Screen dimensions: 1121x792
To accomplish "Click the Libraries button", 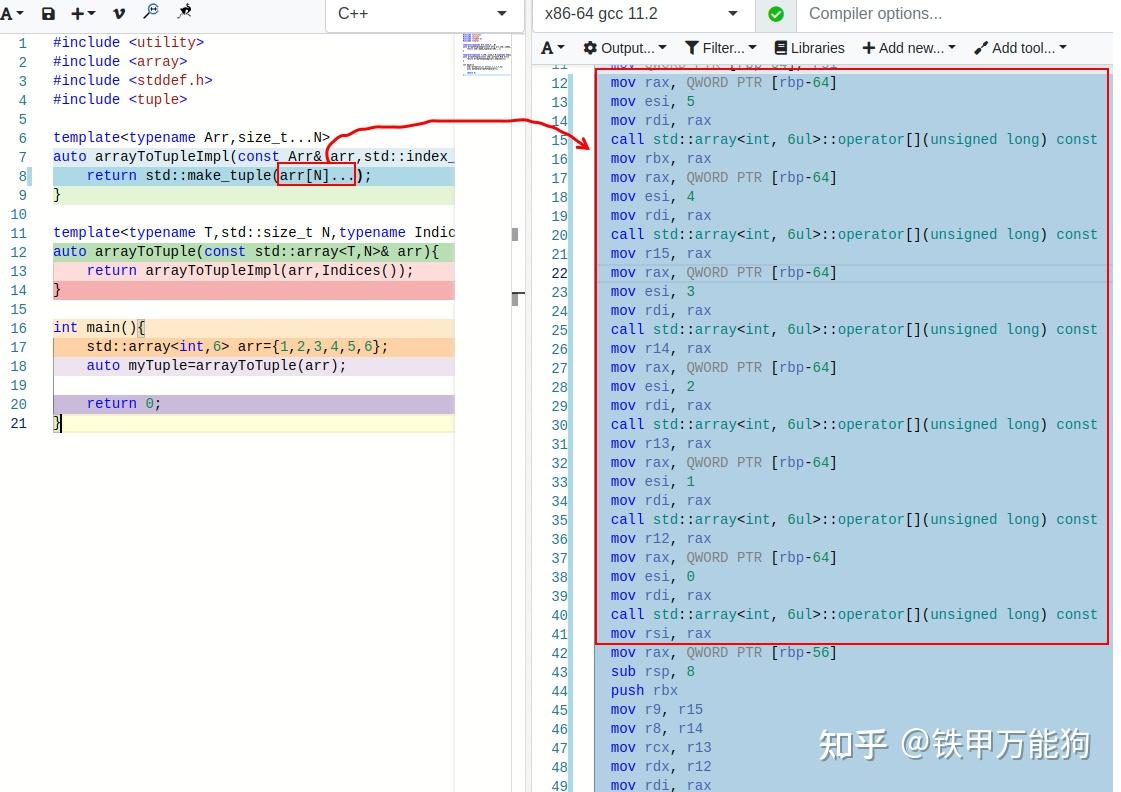I will pos(812,47).
